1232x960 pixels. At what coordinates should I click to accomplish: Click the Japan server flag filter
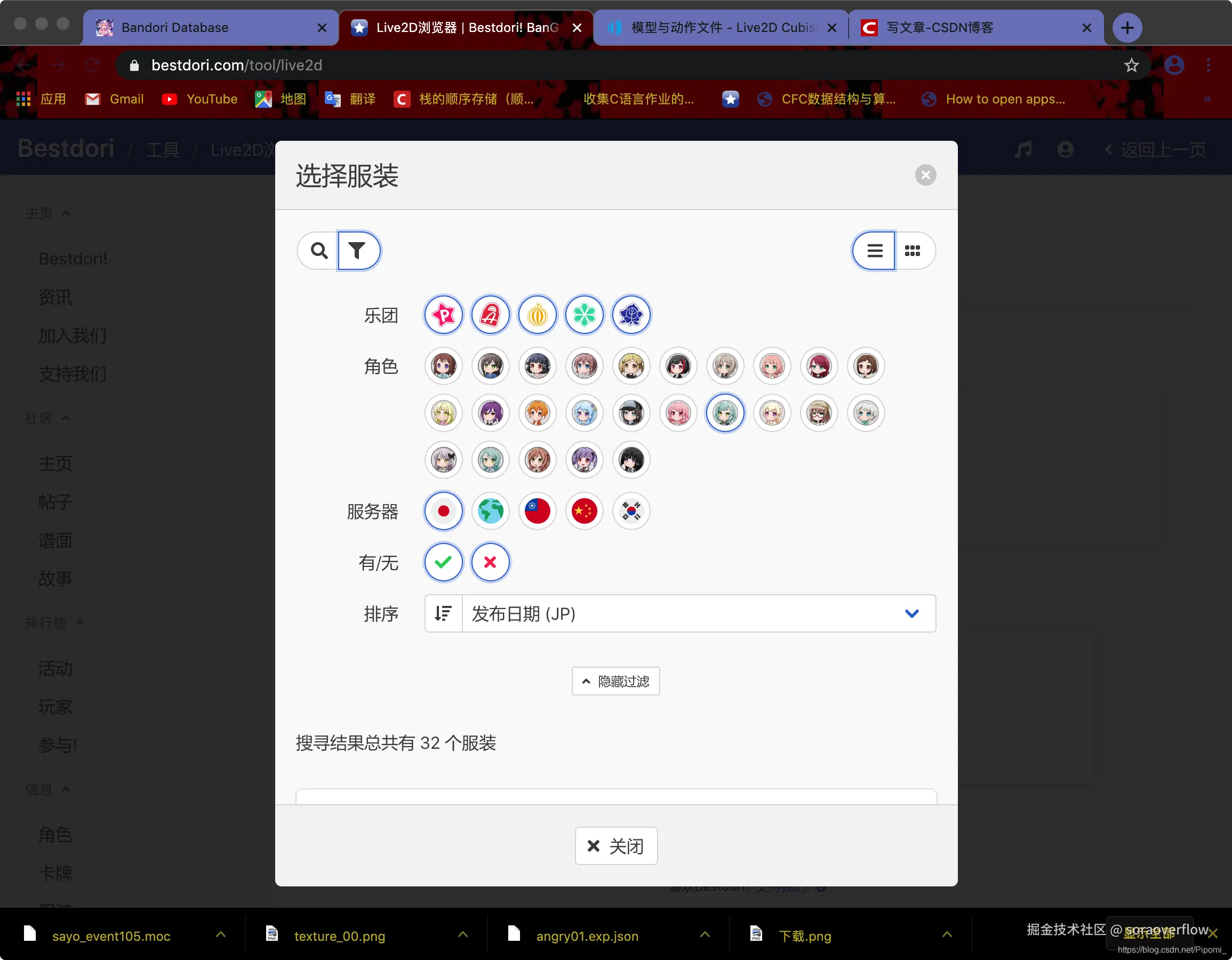coord(443,511)
